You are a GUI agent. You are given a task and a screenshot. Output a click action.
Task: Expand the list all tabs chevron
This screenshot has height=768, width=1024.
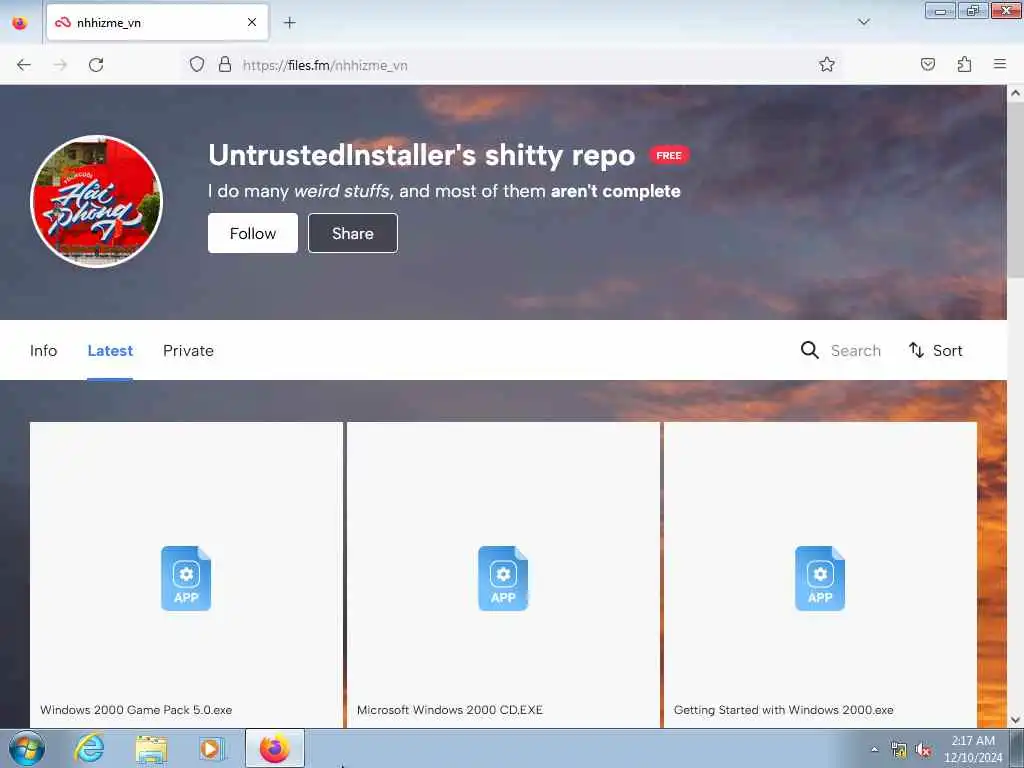point(864,22)
